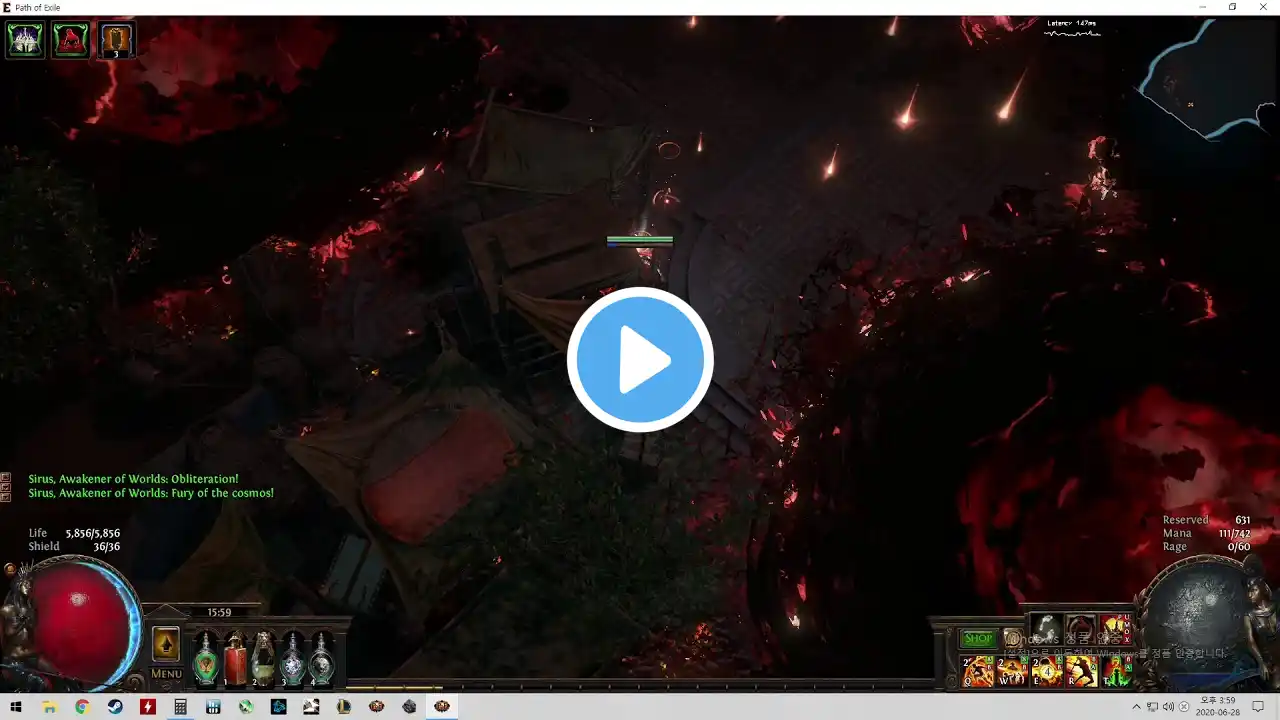
Task: Activate the T skill slot
Action: pyautogui.click(x=1116, y=671)
